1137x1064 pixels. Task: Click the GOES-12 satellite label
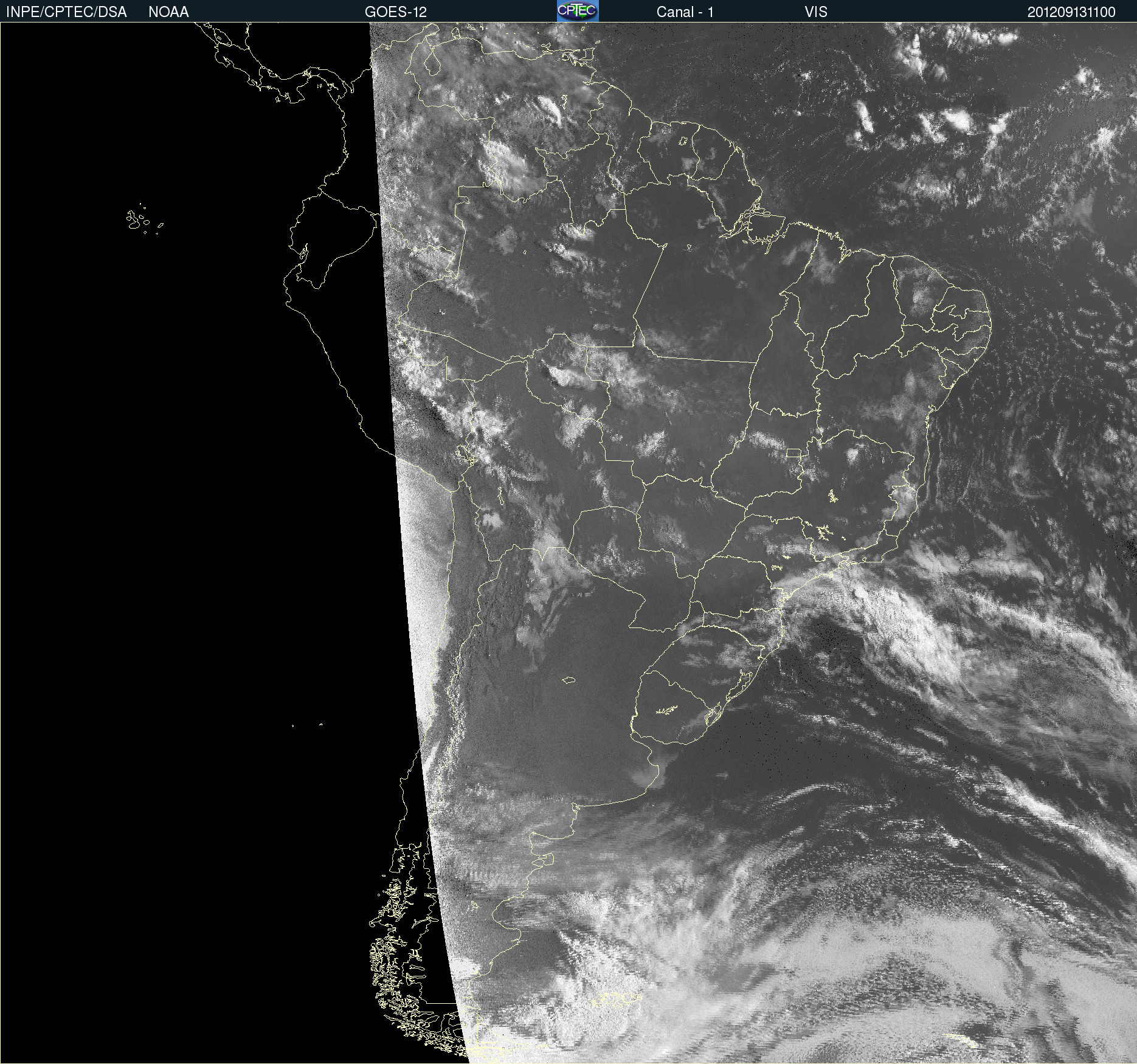(396, 12)
